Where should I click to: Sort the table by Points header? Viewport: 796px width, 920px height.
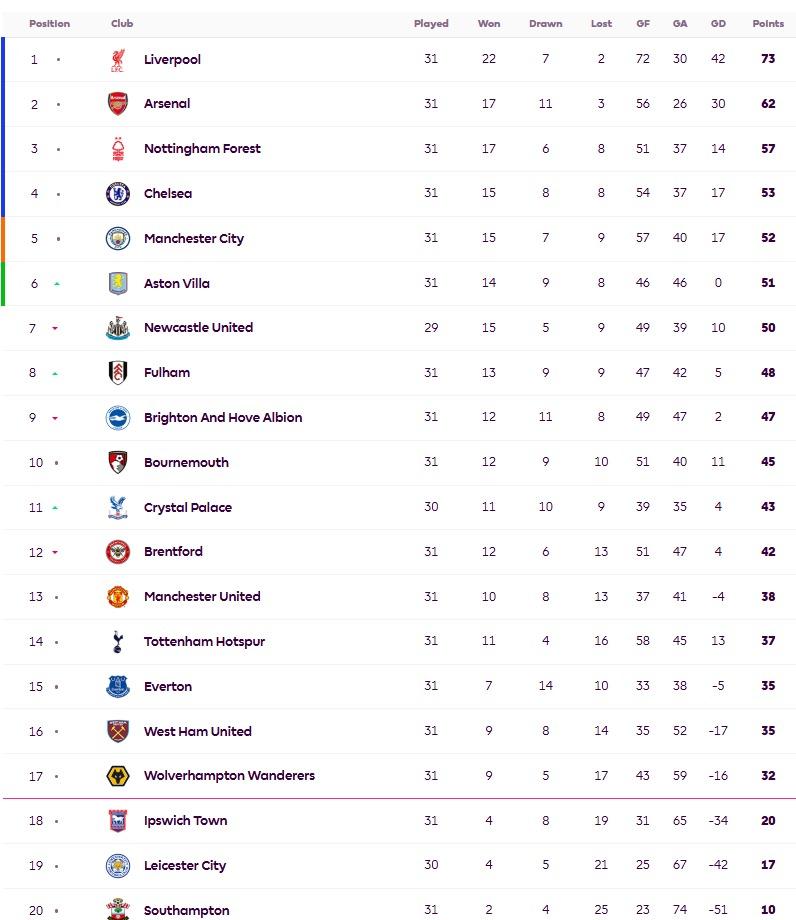tap(768, 24)
